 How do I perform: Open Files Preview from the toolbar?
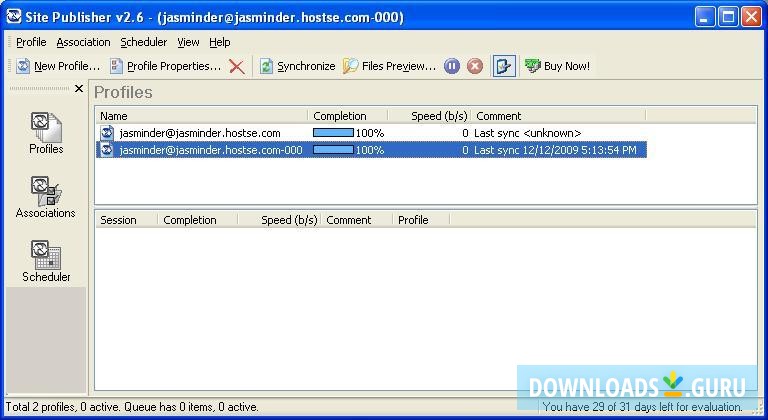pos(389,66)
